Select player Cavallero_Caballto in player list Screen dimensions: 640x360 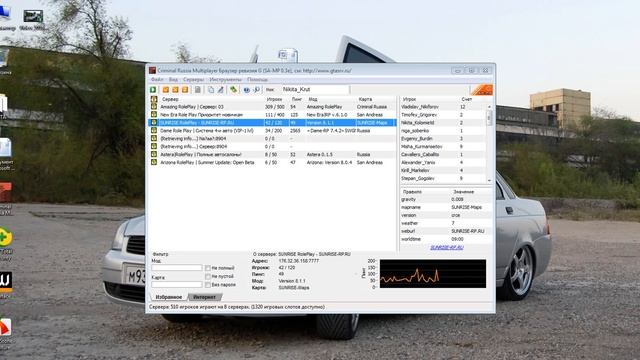click(443, 154)
